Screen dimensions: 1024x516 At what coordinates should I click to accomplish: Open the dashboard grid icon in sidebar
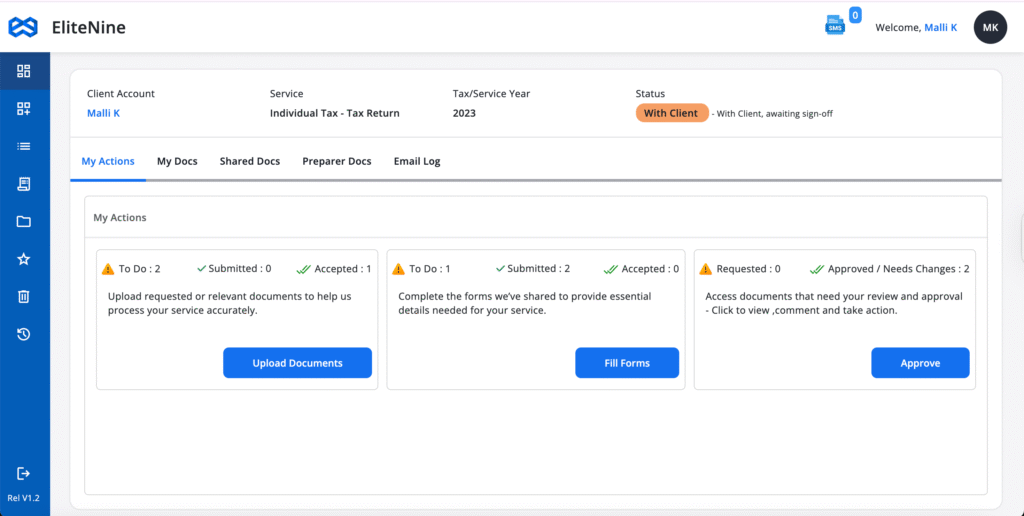click(x=24, y=71)
